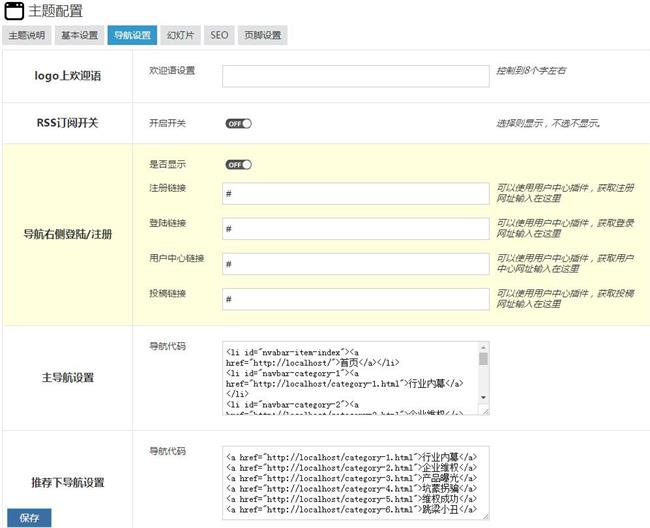Click the 获取注册网址 hint text
Screen dimensions: 650x528
point(565,193)
